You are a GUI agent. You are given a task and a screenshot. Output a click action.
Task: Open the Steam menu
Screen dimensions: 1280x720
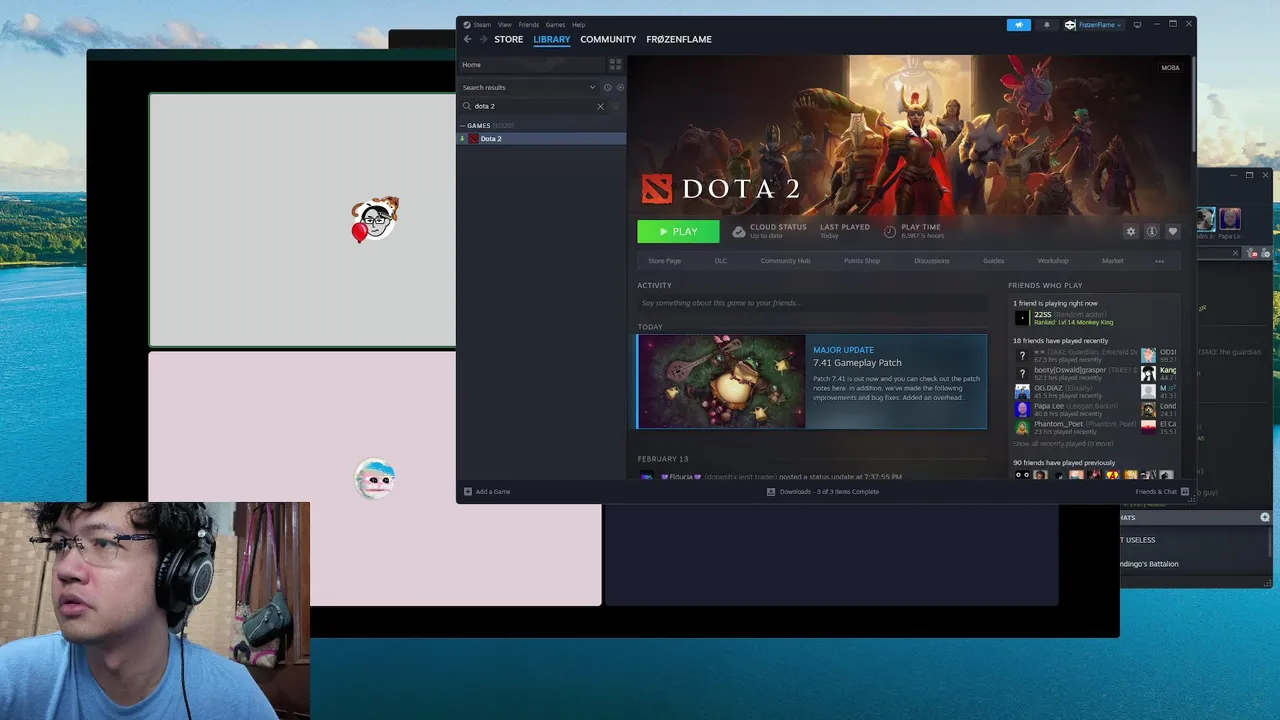pos(482,25)
